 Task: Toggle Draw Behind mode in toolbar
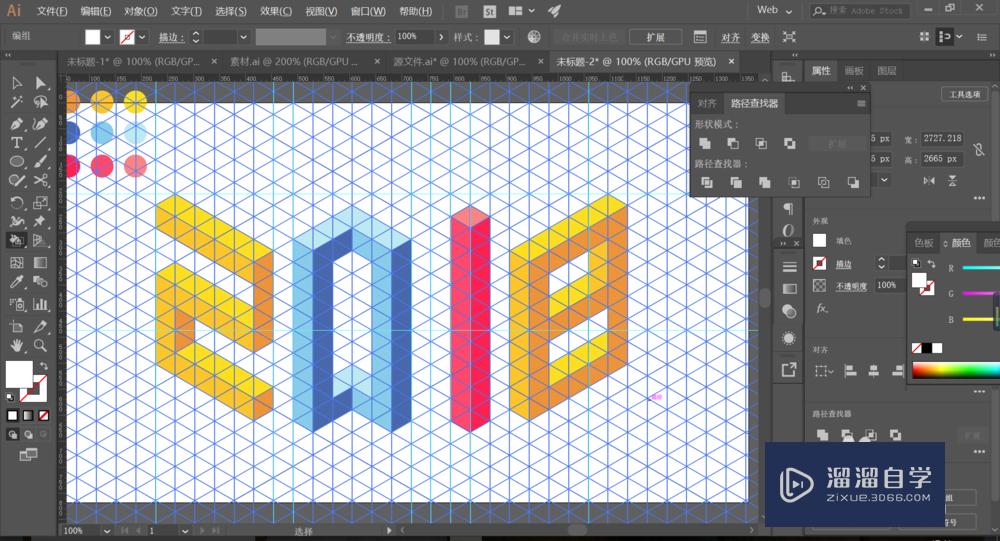pos(28,434)
